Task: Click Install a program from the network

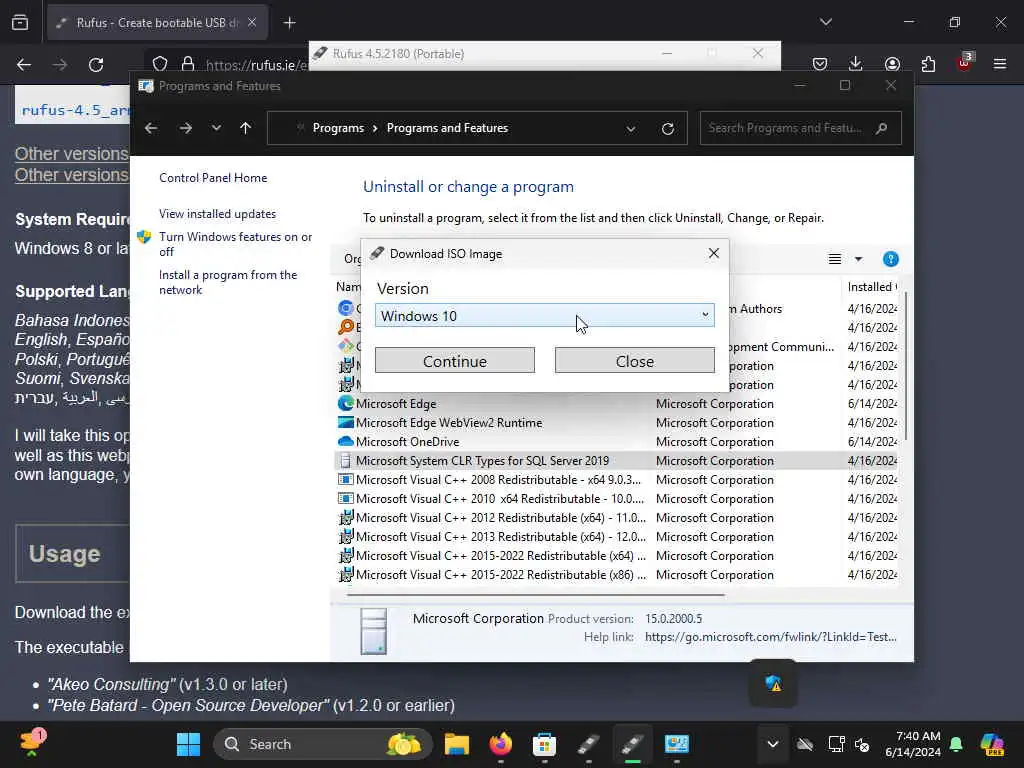Action: click(x=228, y=282)
